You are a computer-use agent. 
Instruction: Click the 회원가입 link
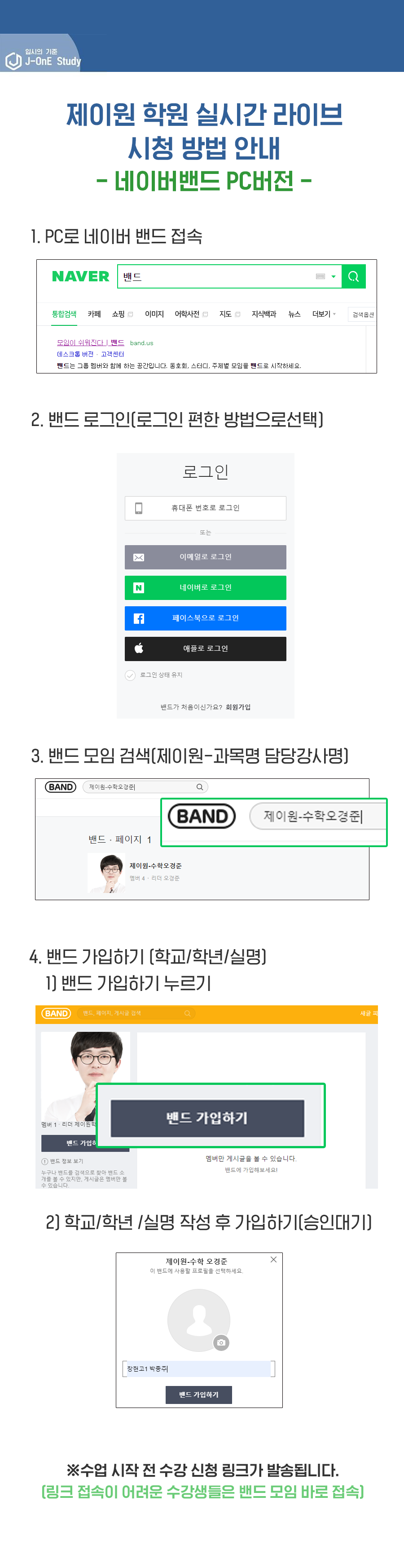pyautogui.click(x=238, y=706)
